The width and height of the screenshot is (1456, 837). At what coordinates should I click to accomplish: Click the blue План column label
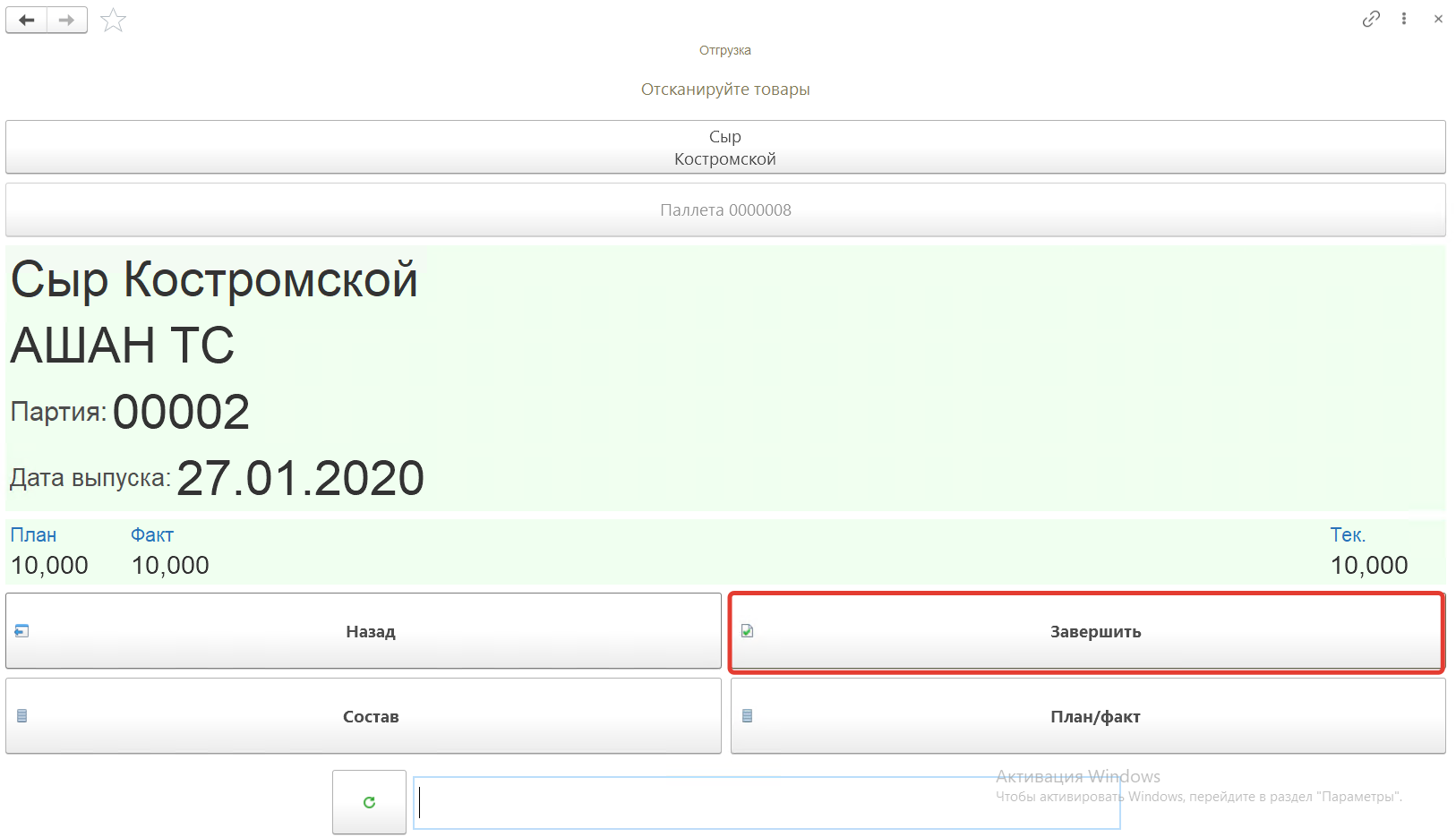point(33,535)
